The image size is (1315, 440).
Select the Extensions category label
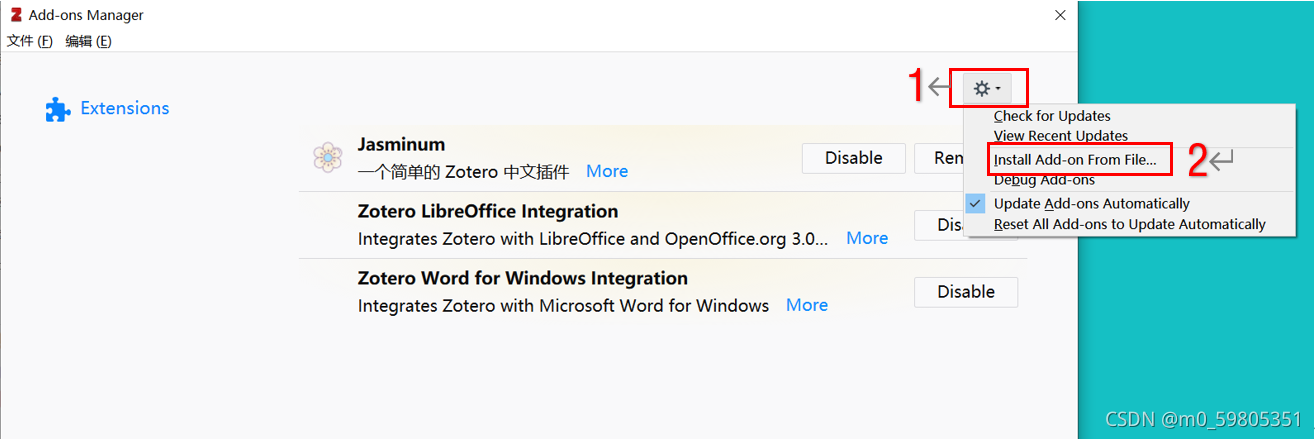[125, 108]
